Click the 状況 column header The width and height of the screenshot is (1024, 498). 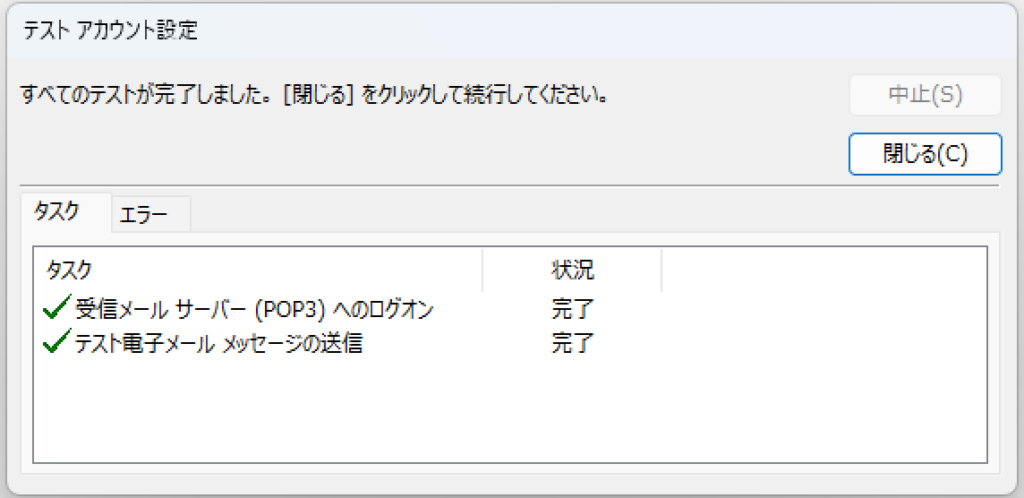click(572, 270)
